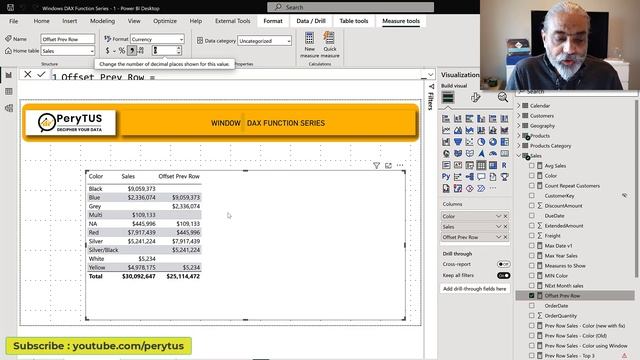Open Data category dropdown Uncategorized
This screenshot has height=360, width=640.
[x=264, y=41]
